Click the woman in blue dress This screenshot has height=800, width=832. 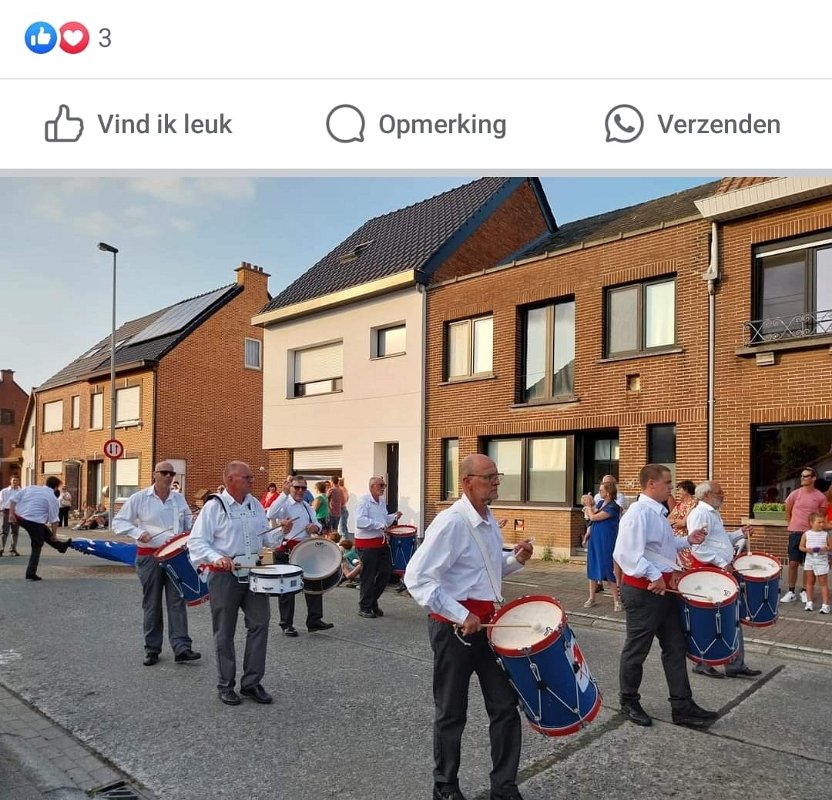click(603, 543)
